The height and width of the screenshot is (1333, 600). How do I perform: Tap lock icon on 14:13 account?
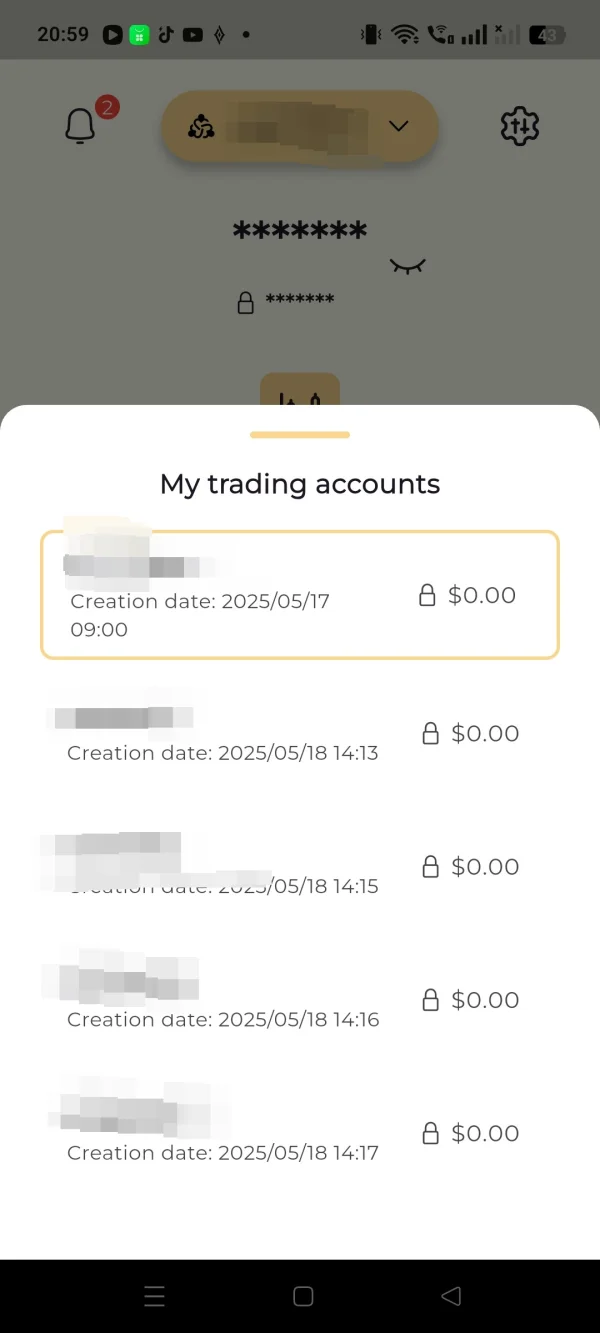pos(431,734)
